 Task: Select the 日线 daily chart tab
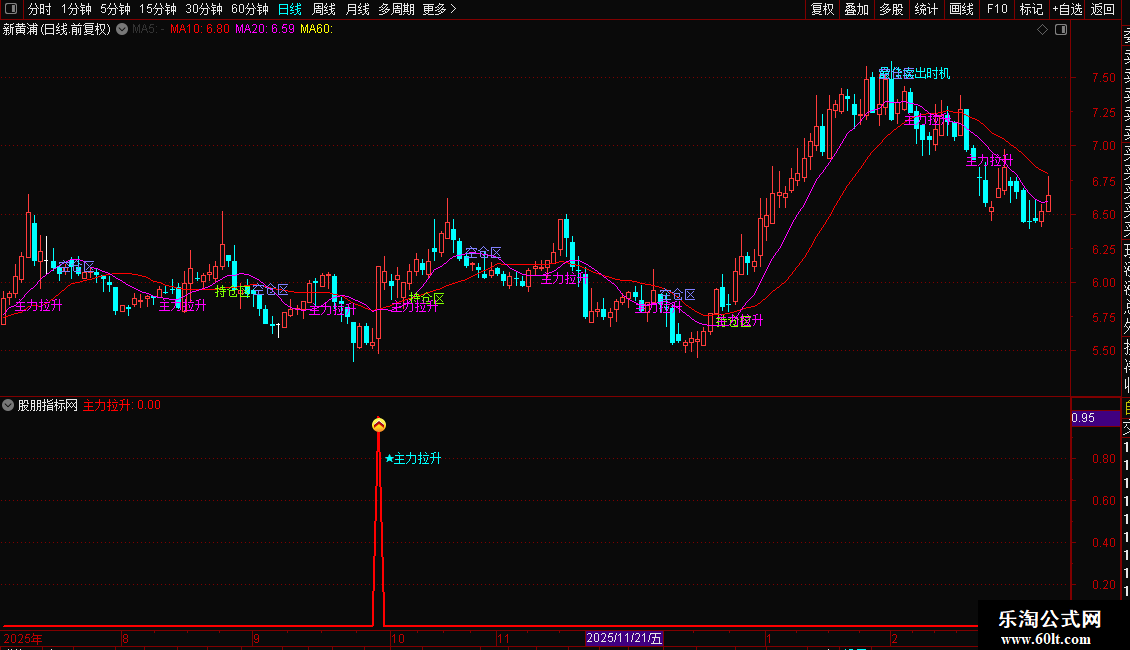click(x=290, y=9)
